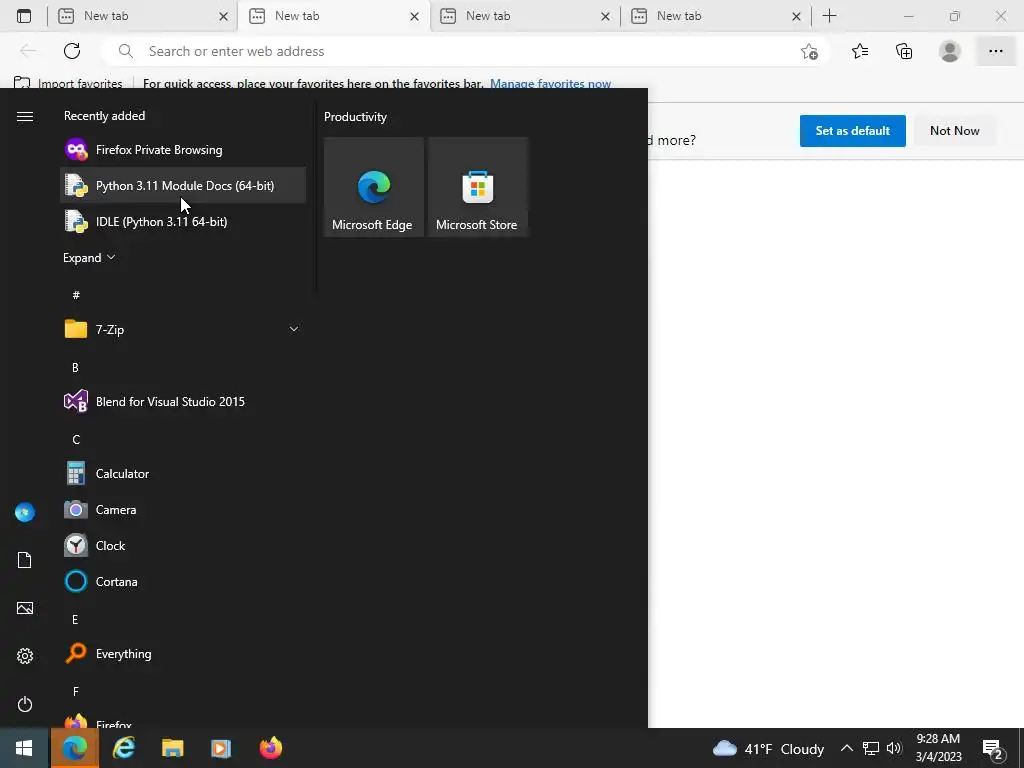The height and width of the screenshot is (768, 1024).
Task: Click the Productivity group heading
Action: 355,117
